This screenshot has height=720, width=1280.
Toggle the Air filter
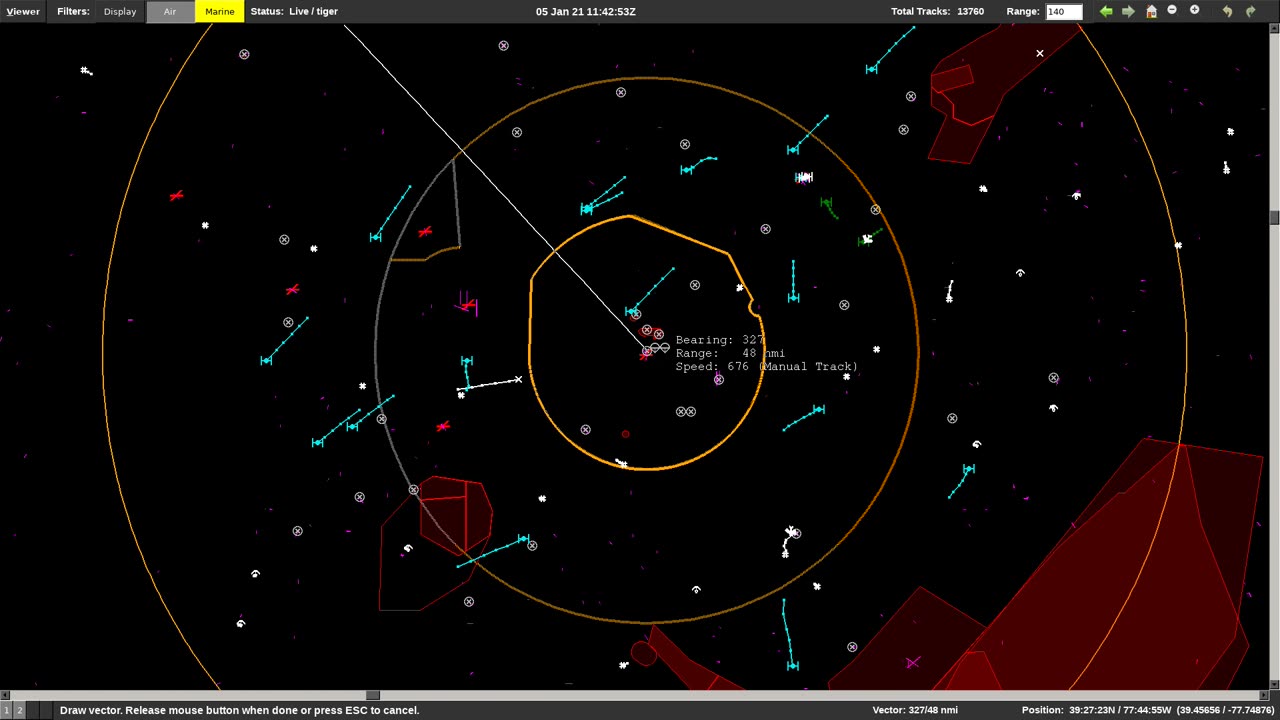point(170,11)
